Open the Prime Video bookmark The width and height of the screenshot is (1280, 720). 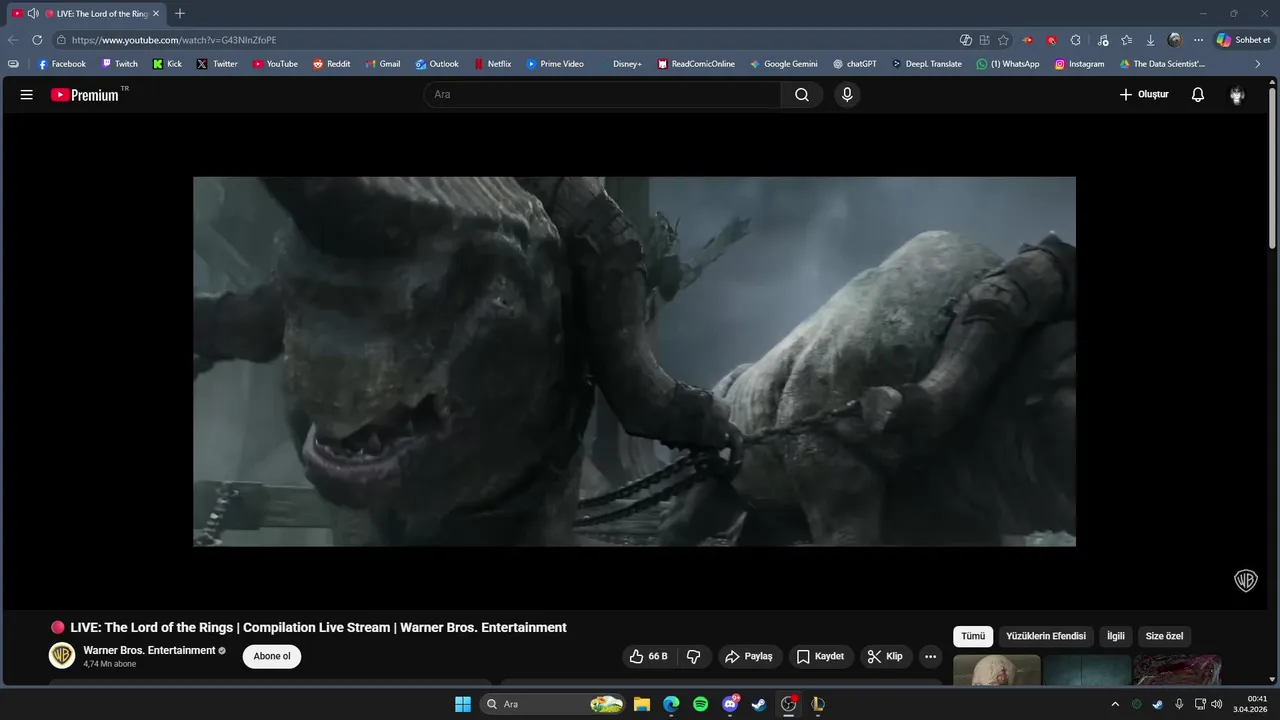[x=555, y=64]
